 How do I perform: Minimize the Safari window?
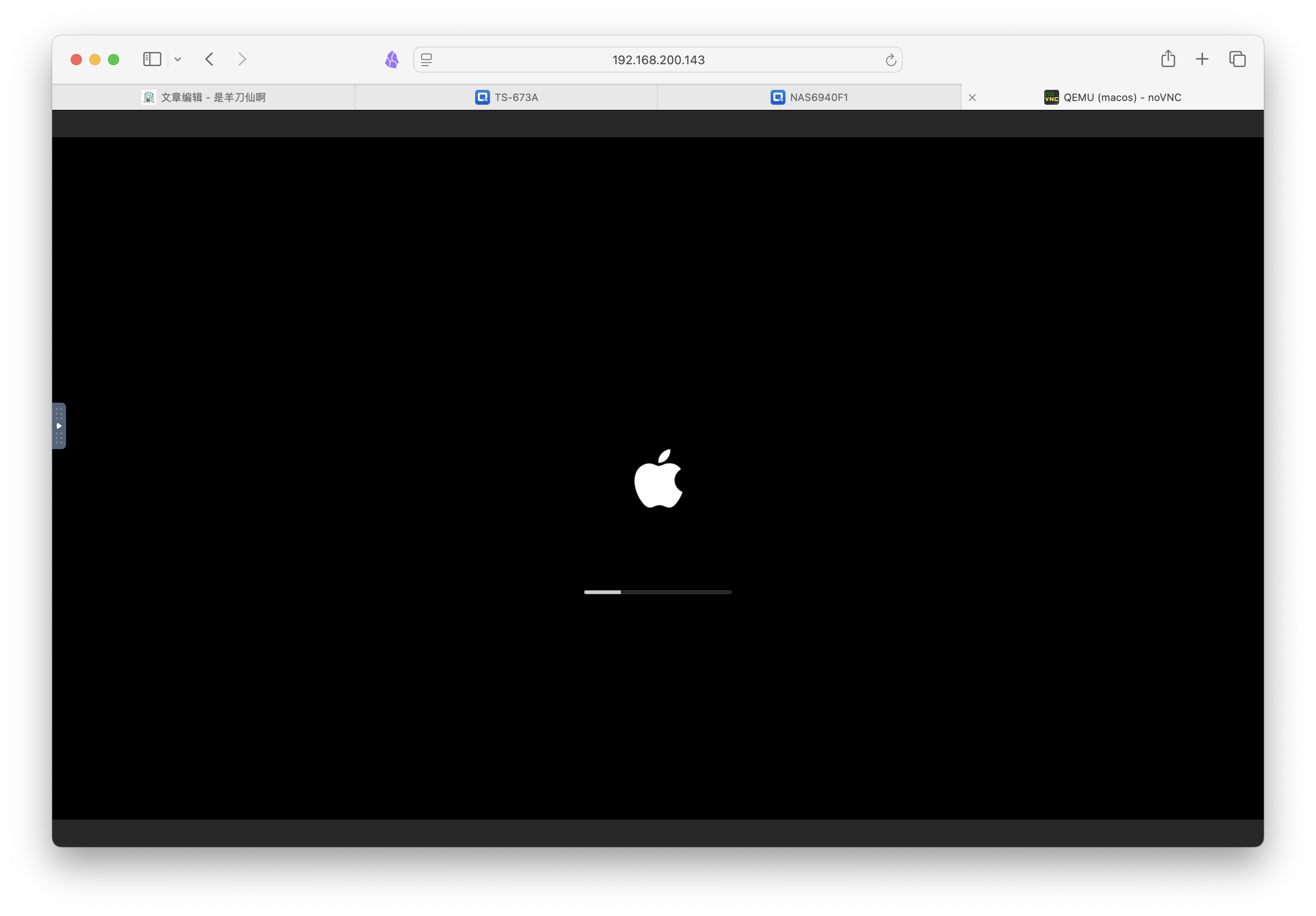point(95,60)
